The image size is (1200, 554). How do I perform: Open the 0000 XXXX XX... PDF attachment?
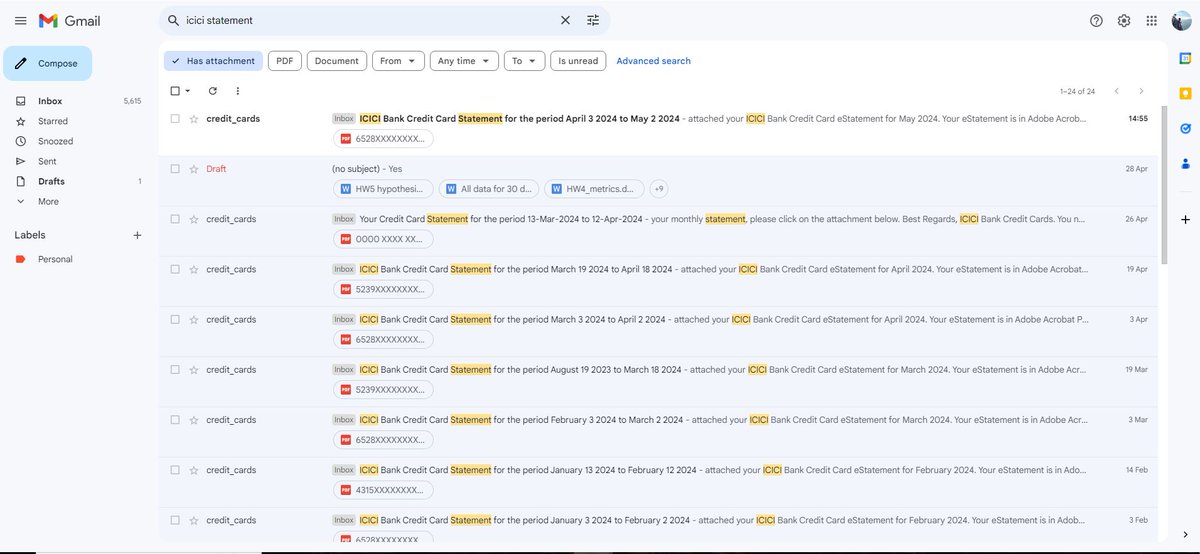pos(383,239)
